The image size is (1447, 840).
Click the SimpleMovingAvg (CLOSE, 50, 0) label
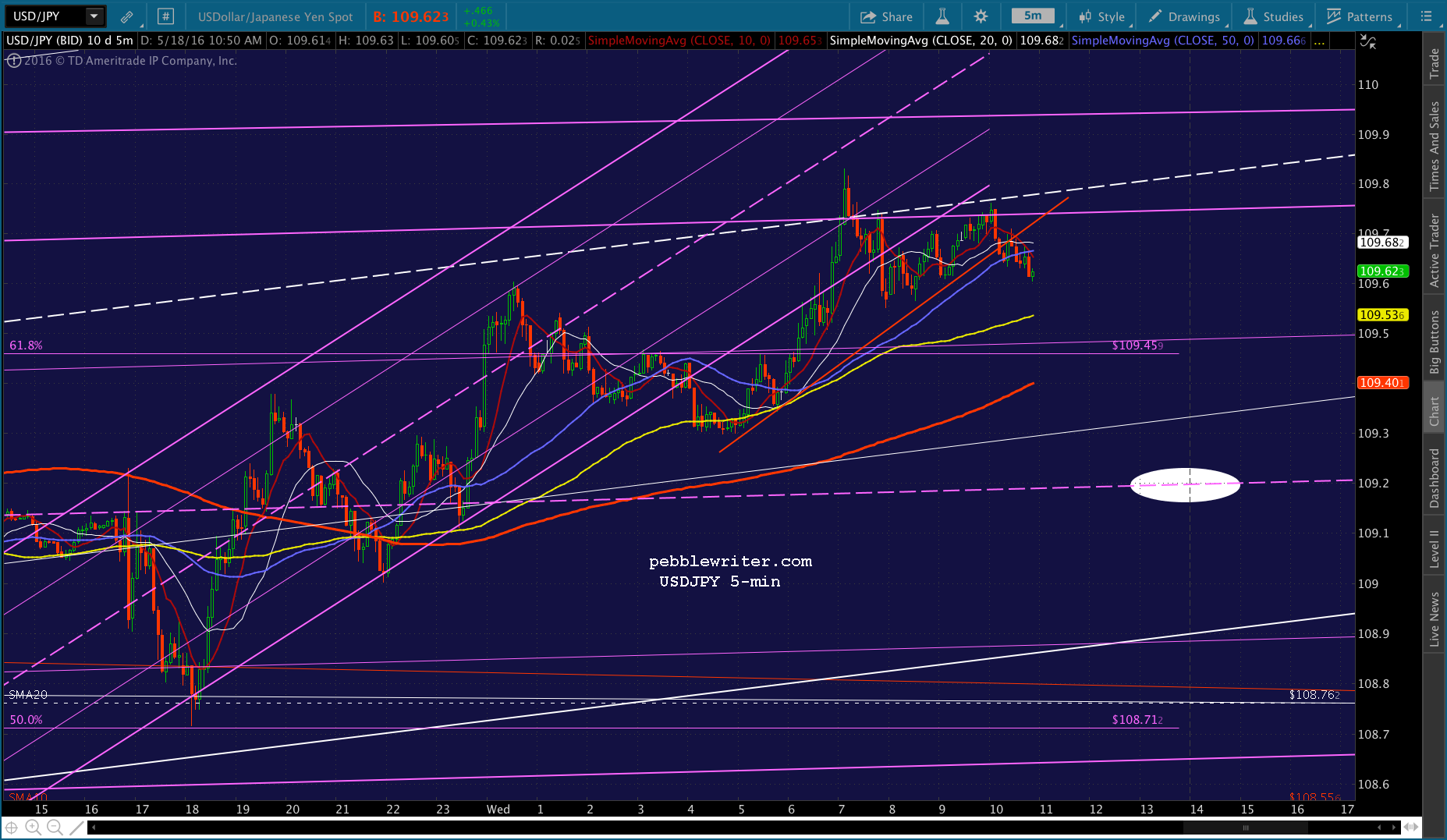click(x=1163, y=41)
